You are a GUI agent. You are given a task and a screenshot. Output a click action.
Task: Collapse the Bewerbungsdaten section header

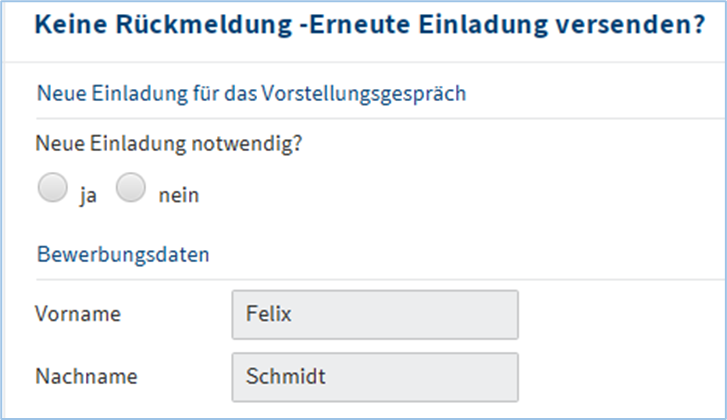pos(123,254)
